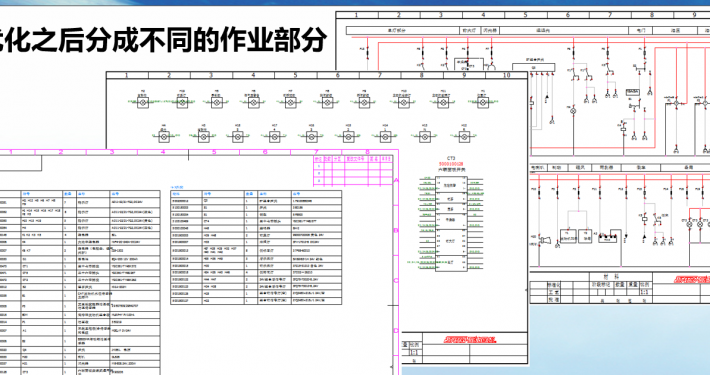
Task: Select column 10 header on the lamp layout sheet
Action: (507, 75)
